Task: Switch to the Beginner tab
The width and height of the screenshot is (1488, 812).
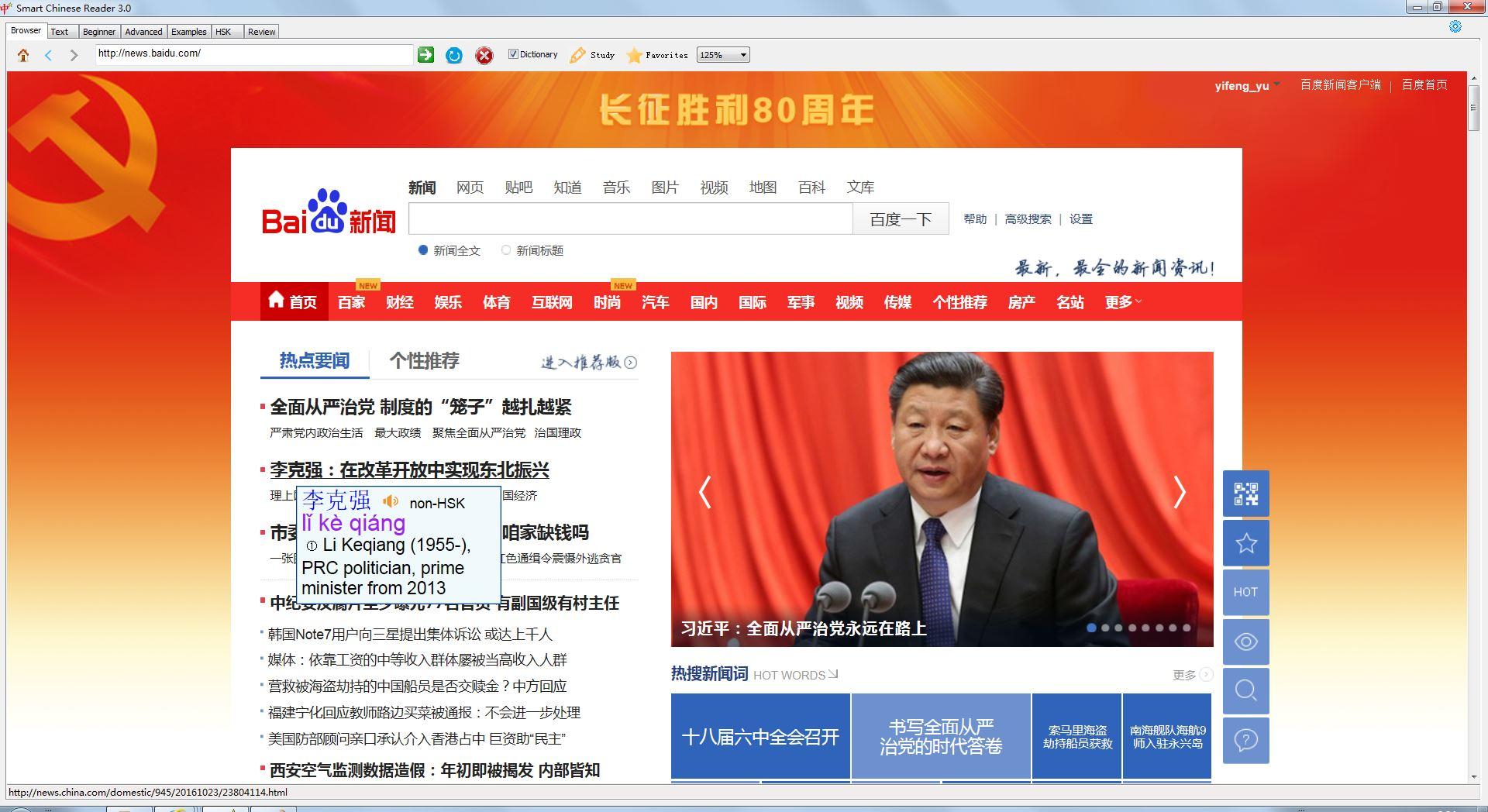Action: coord(99,32)
